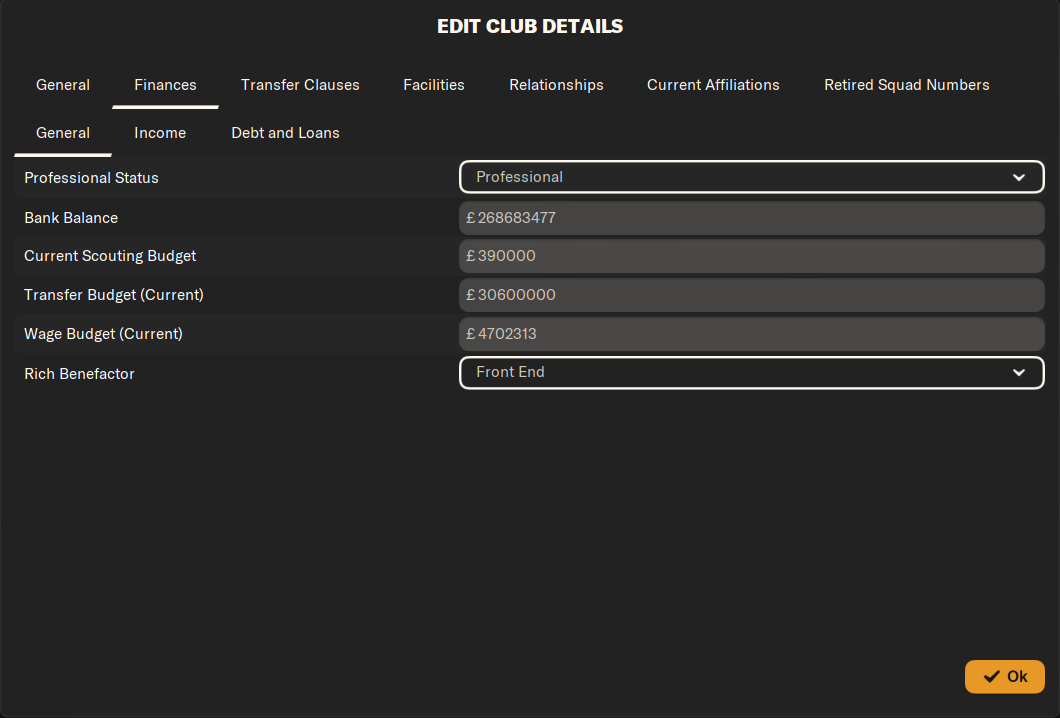Select the Finances tab
1060x718 pixels.
tap(165, 85)
